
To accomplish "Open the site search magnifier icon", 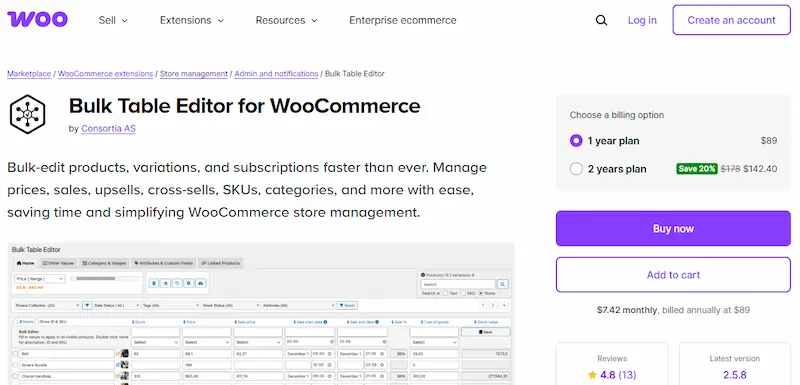I will pyautogui.click(x=602, y=20).
